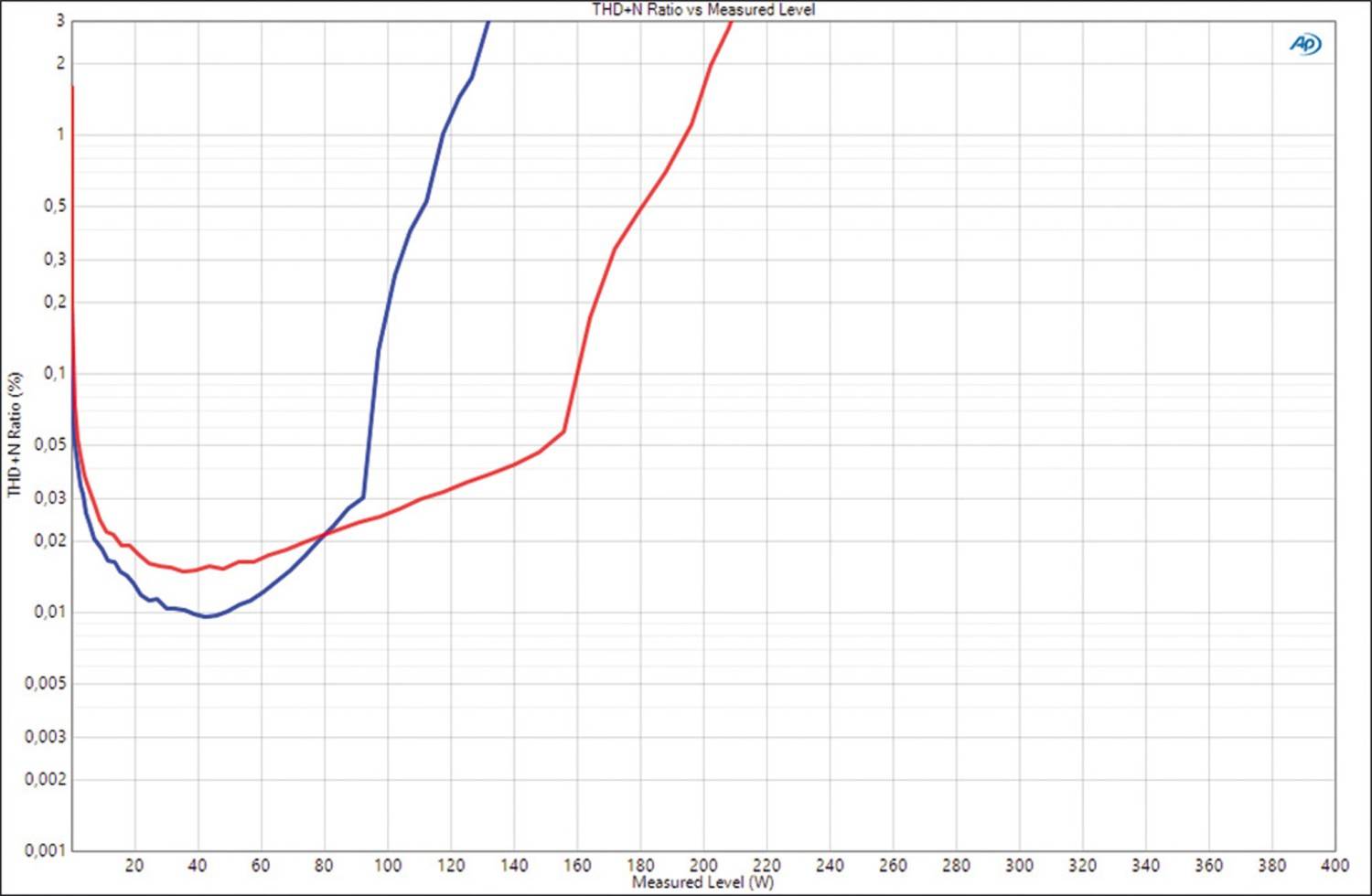Viewport: 1372px width, 896px height.
Task: Click the 400 tick label on X-axis
Action: pyautogui.click(x=1334, y=865)
